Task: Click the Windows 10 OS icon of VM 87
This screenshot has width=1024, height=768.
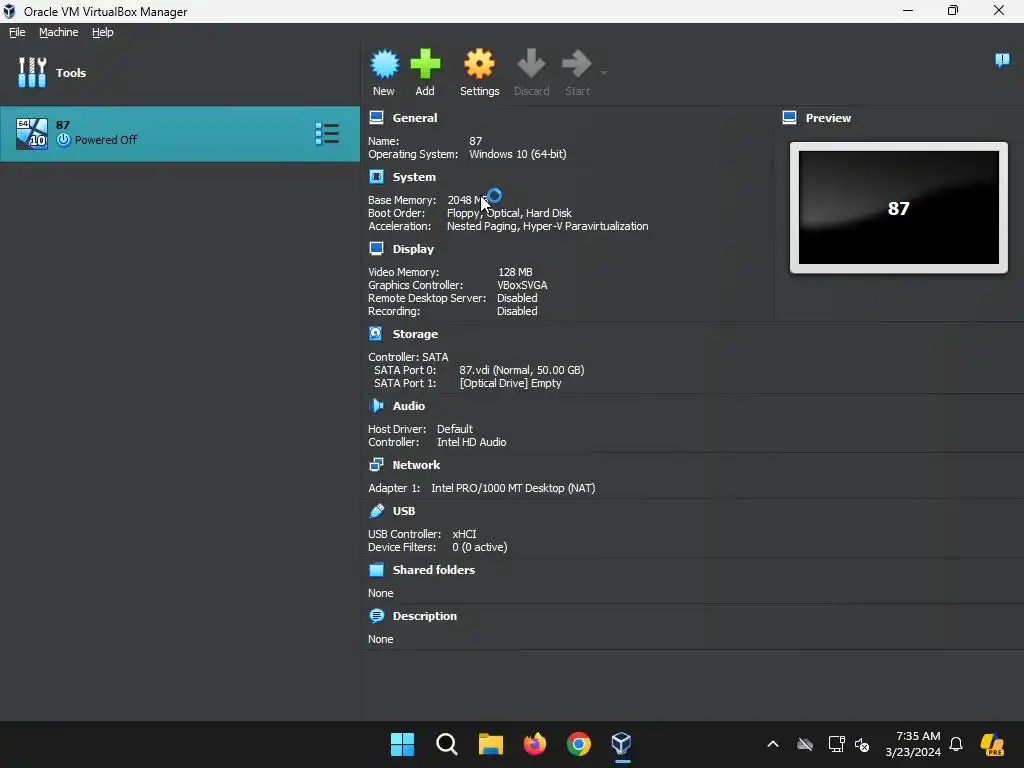Action: 31,134
